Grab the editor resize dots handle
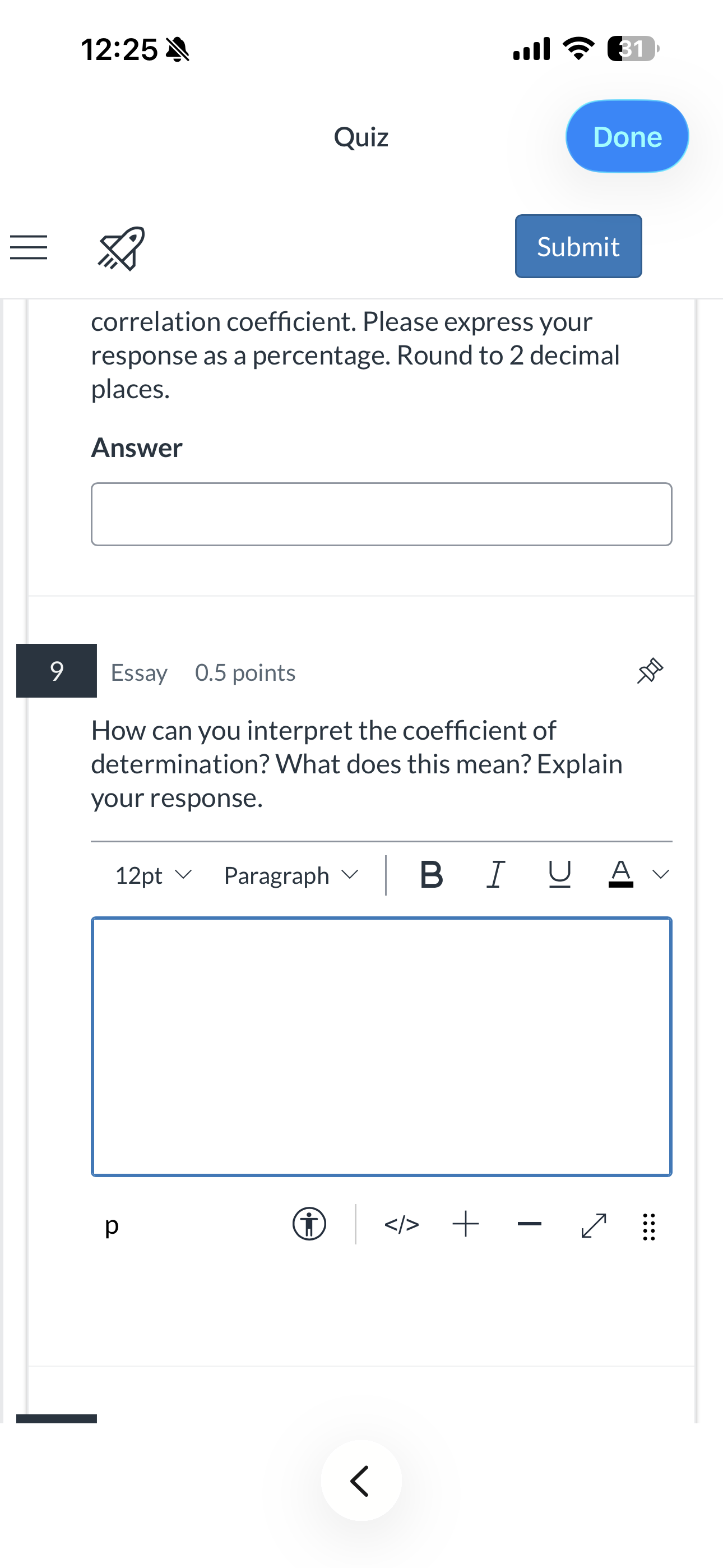The height and width of the screenshot is (1568, 723). click(x=649, y=1226)
